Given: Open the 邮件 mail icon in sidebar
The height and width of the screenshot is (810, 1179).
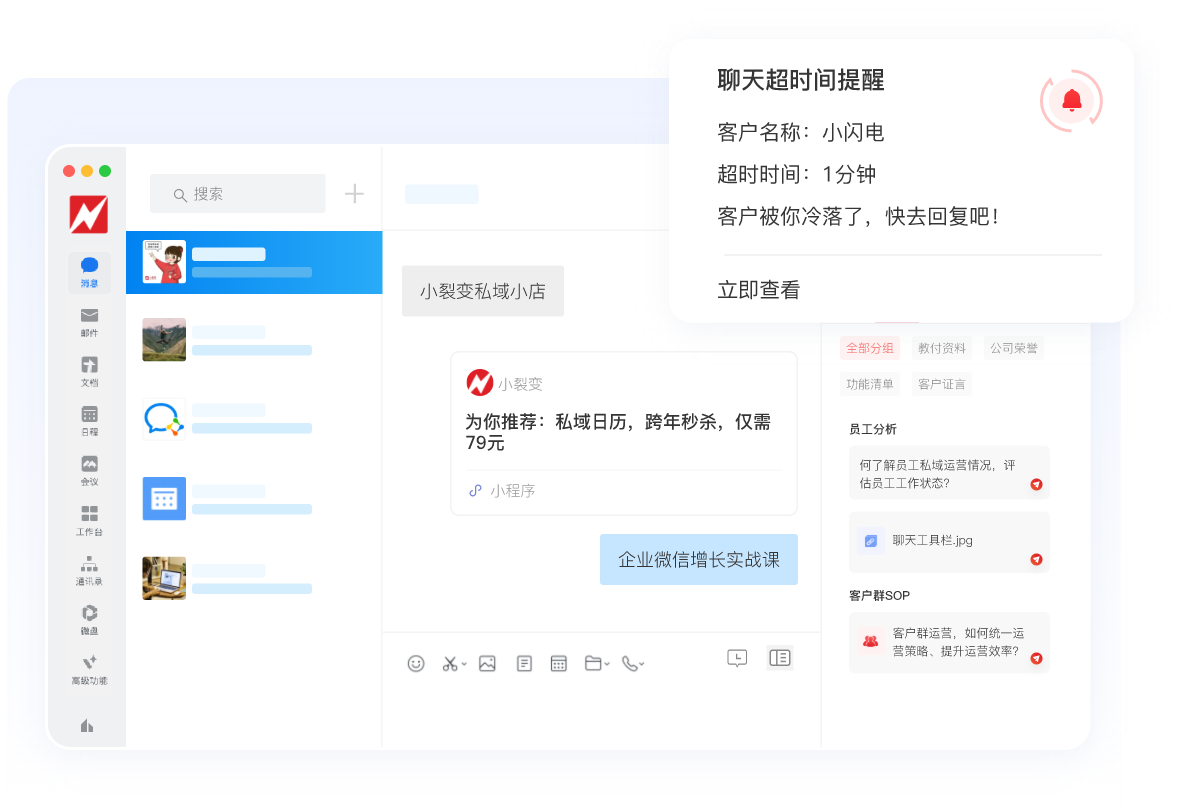Looking at the screenshot, I should (x=89, y=321).
